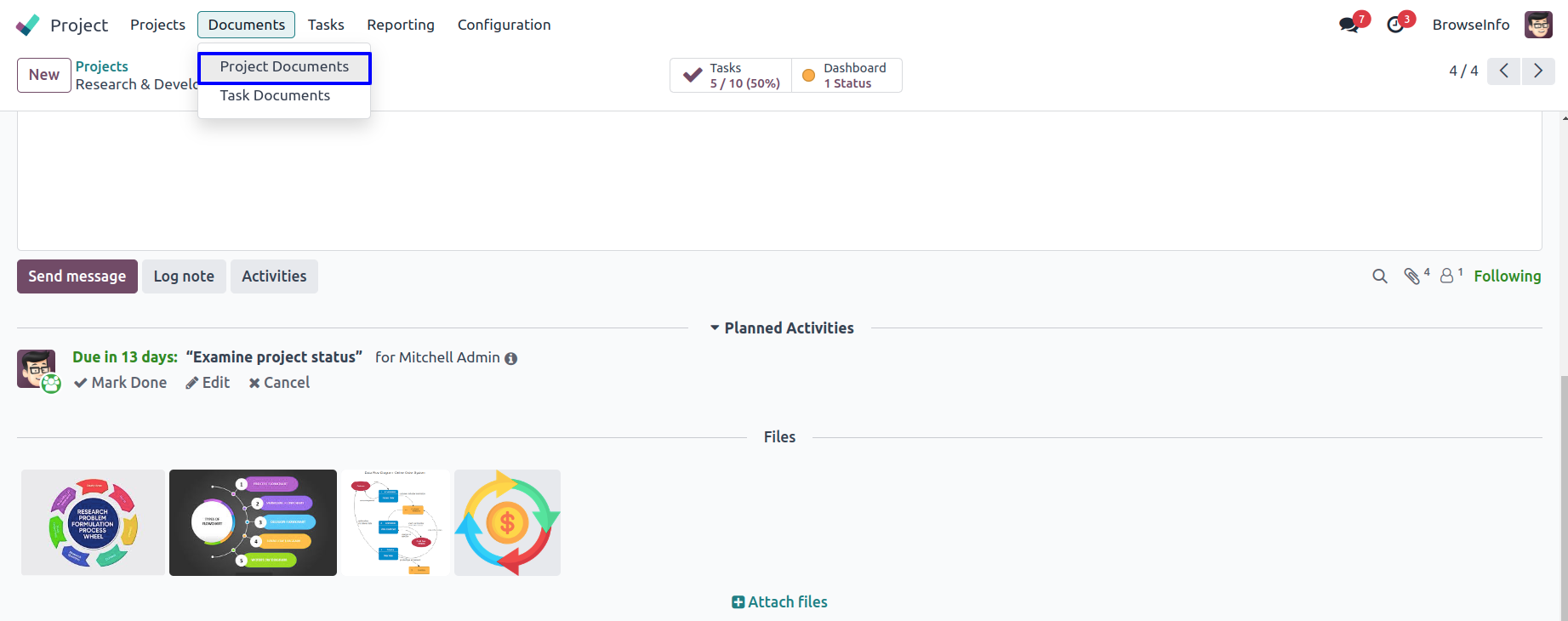This screenshot has height=621, width=1568.
Task: Click the Attach files link
Action: click(779, 602)
